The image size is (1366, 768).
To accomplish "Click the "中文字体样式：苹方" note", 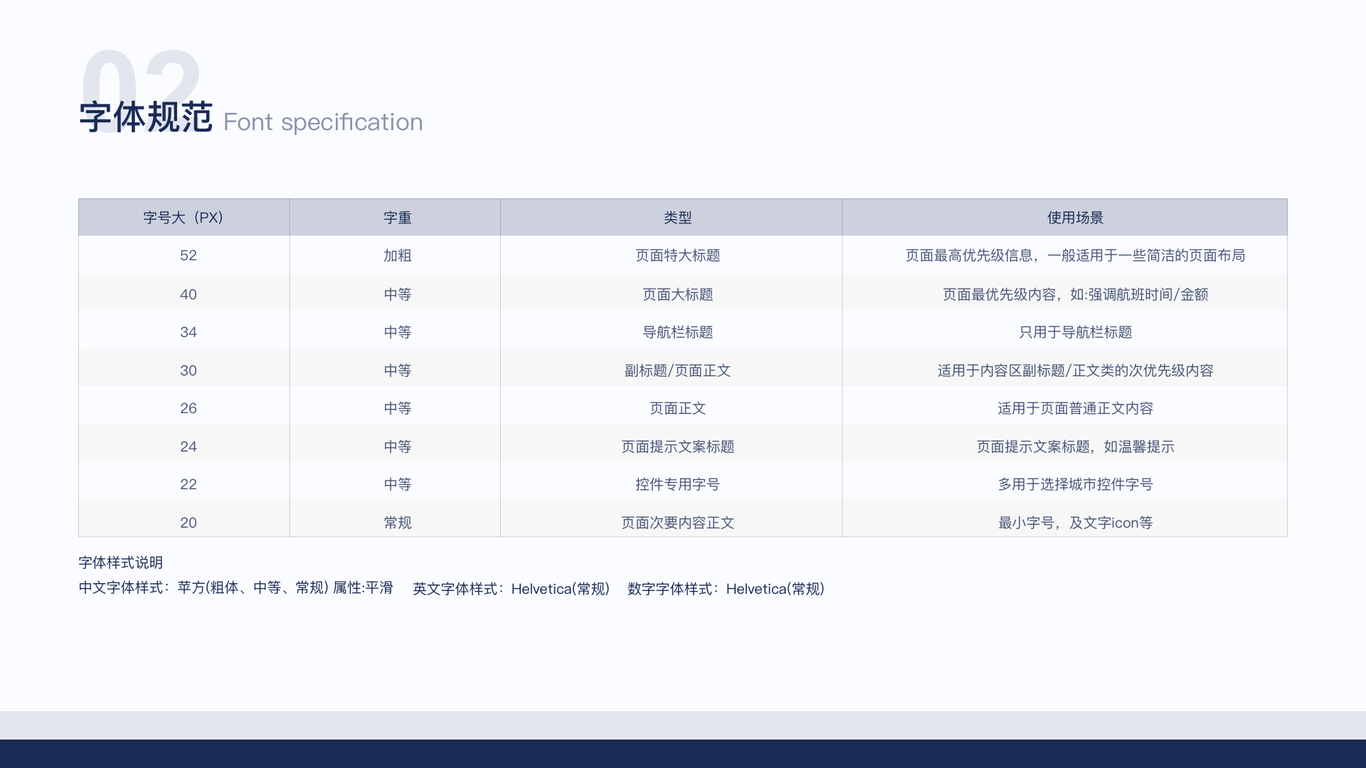I will tap(236, 588).
